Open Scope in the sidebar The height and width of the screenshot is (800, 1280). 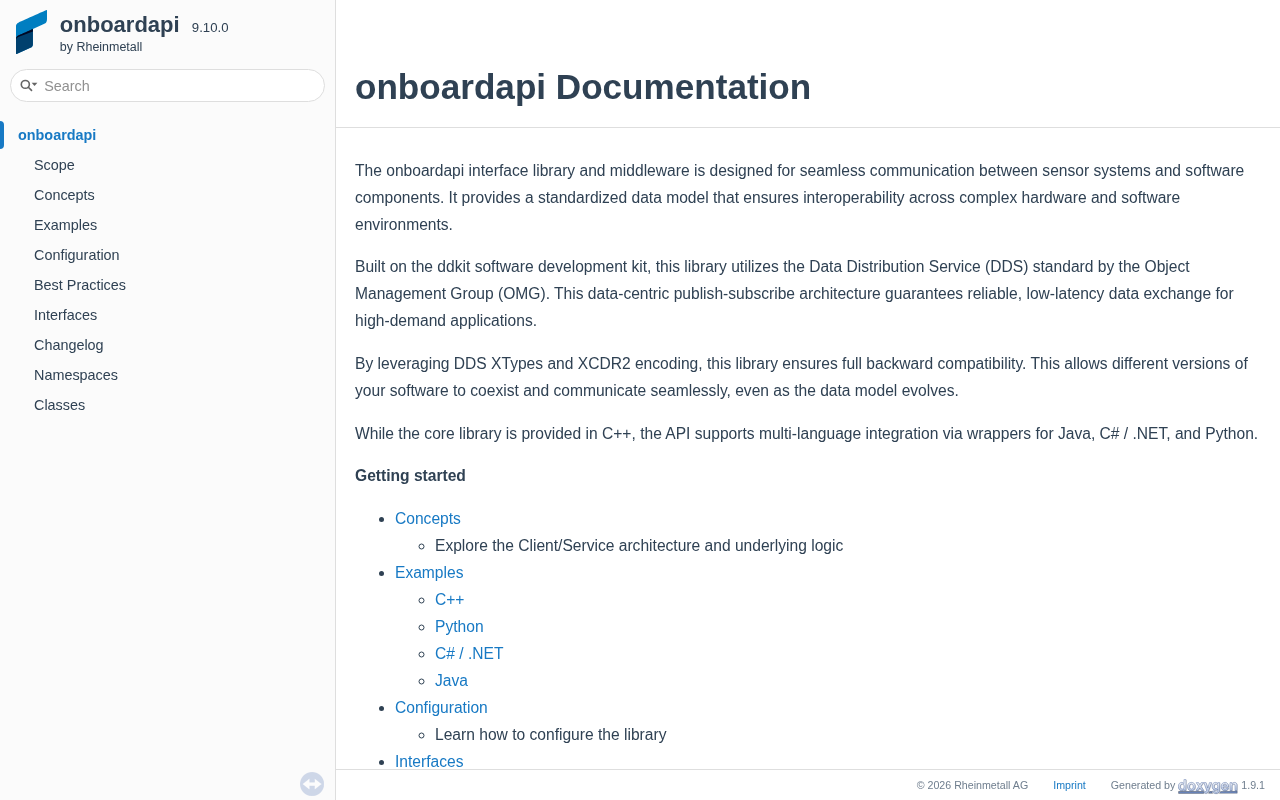coord(54,165)
